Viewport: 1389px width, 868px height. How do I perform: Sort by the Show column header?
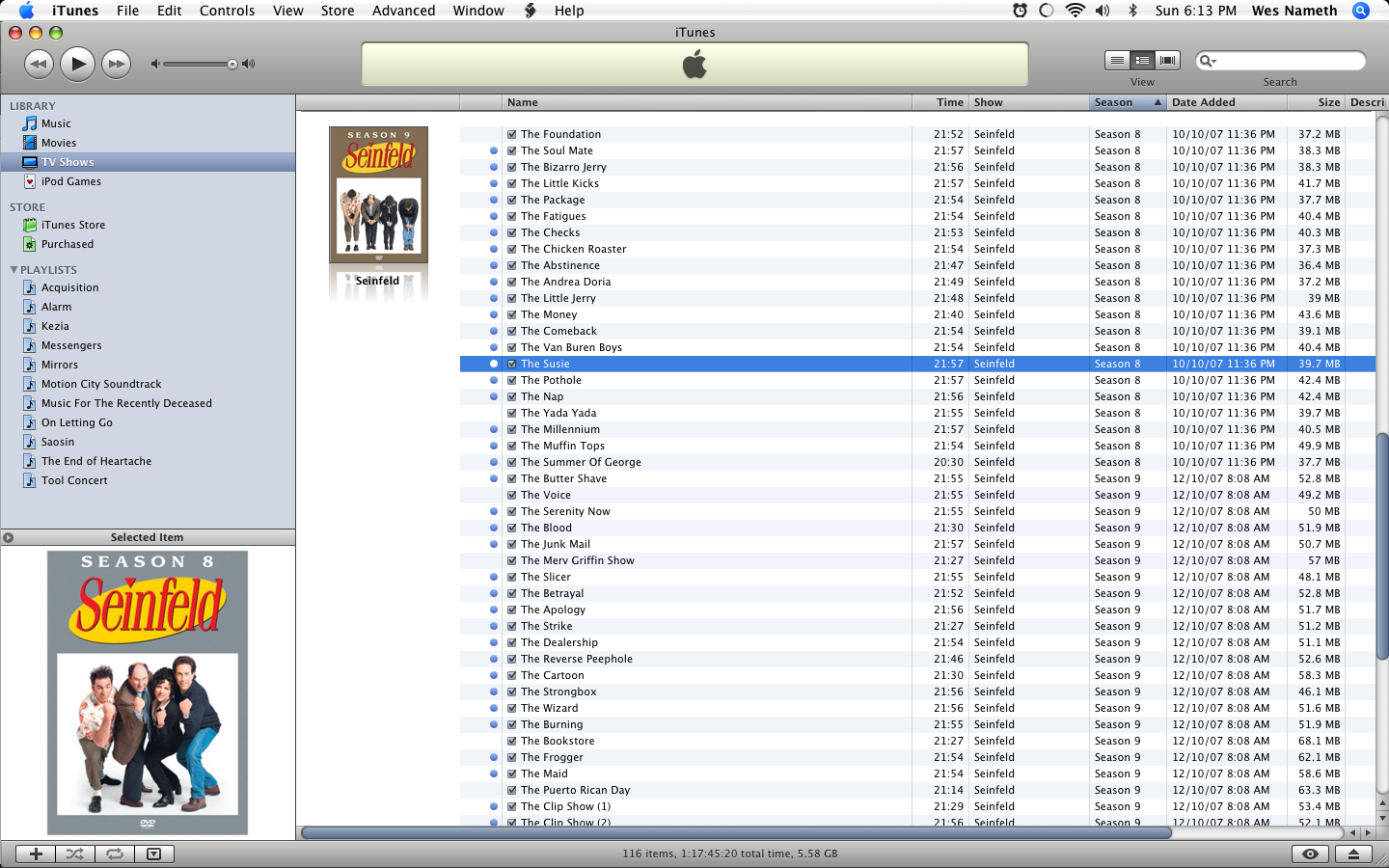[x=1029, y=102]
